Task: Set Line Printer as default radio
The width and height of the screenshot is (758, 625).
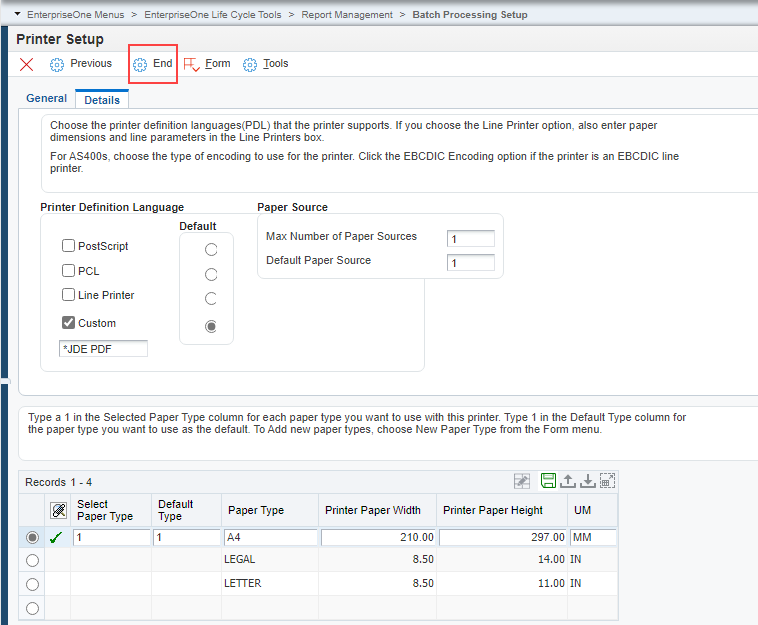Action: click(x=211, y=298)
